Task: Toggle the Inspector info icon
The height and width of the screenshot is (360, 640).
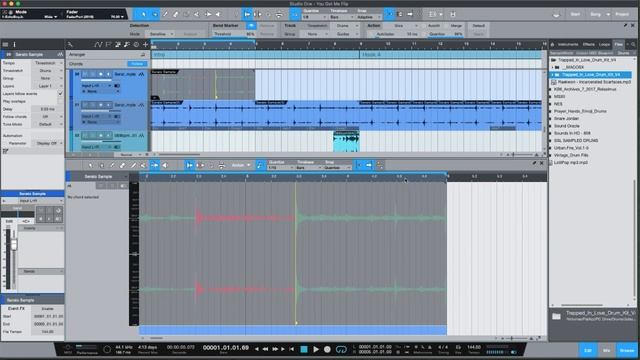Action: pyautogui.click(x=14, y=44)
